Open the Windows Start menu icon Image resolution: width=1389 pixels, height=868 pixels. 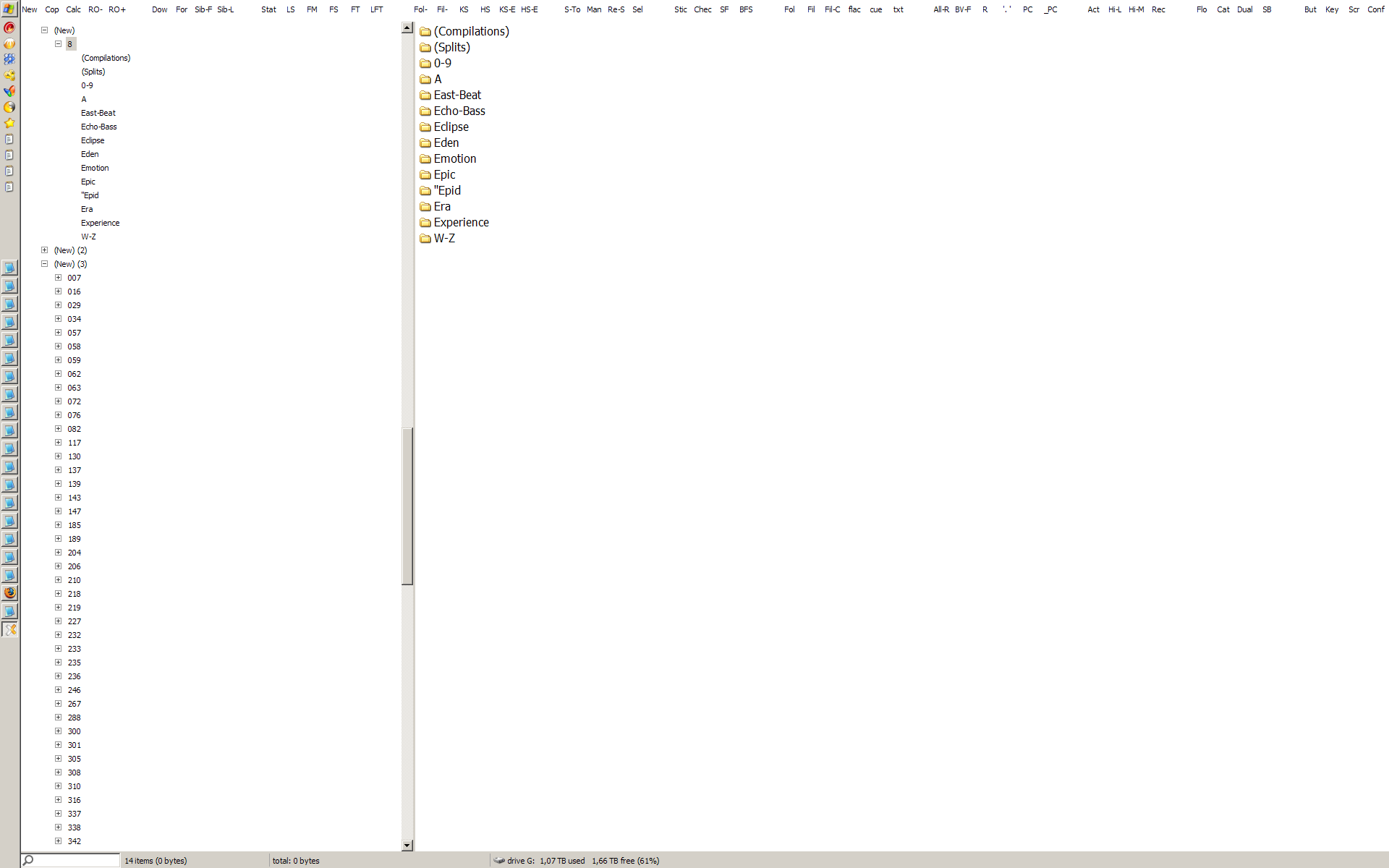click(x=9, y=9)
